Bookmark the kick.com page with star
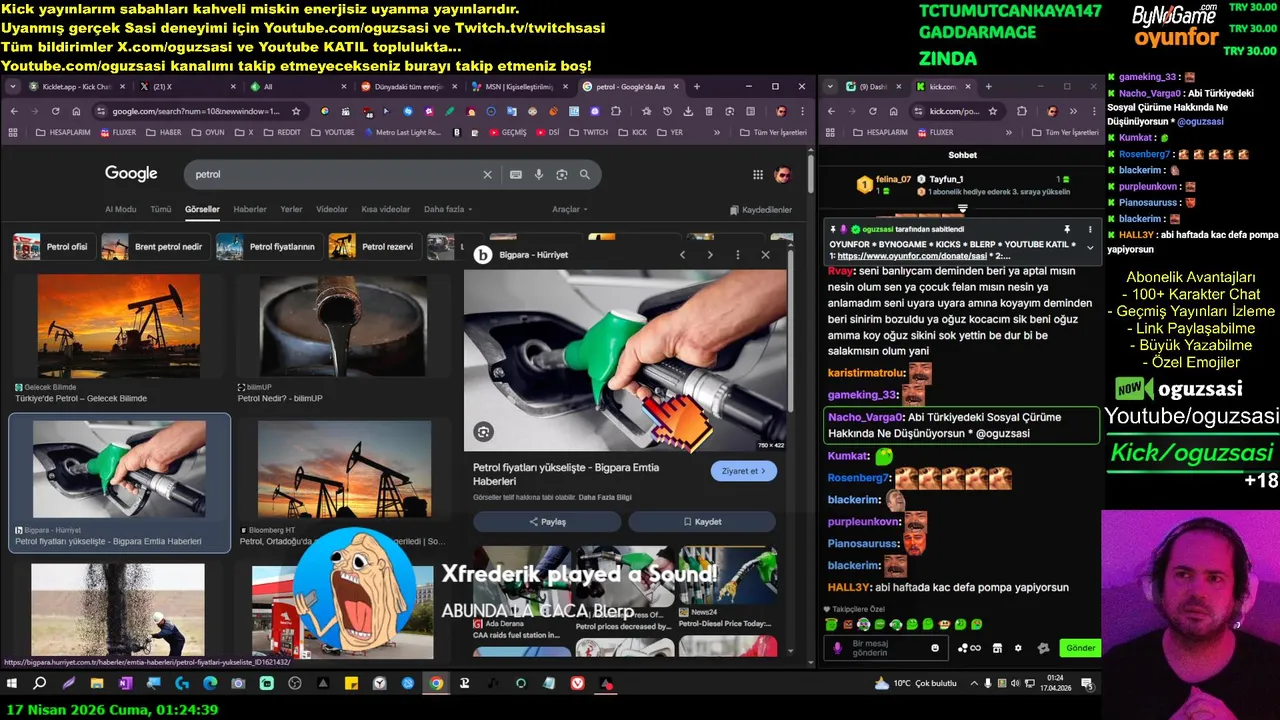This screenshot has height=720, width=1280. pos(993,111)
